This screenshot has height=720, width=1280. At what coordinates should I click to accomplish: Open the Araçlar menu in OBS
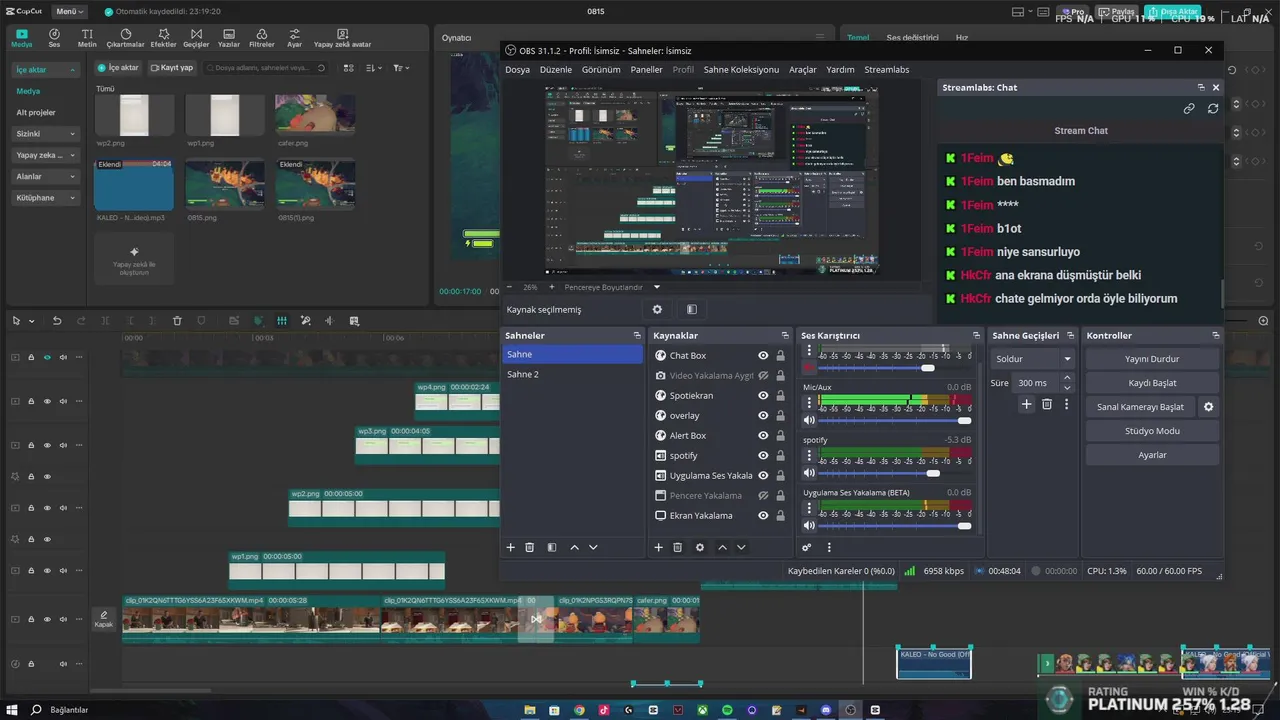click(803, 70)
